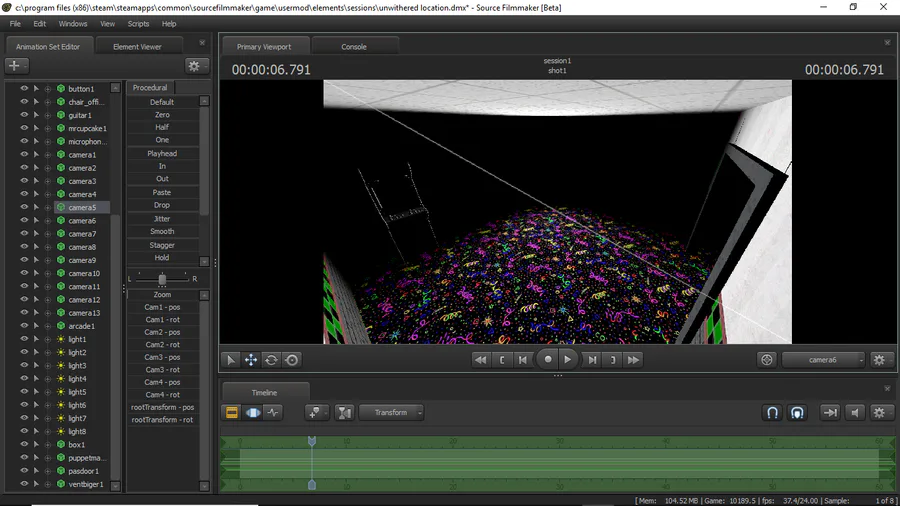Open the Scripts menu
Image resolution: width=900 pixels, height=506 pixels.
(x=138, y=23)
